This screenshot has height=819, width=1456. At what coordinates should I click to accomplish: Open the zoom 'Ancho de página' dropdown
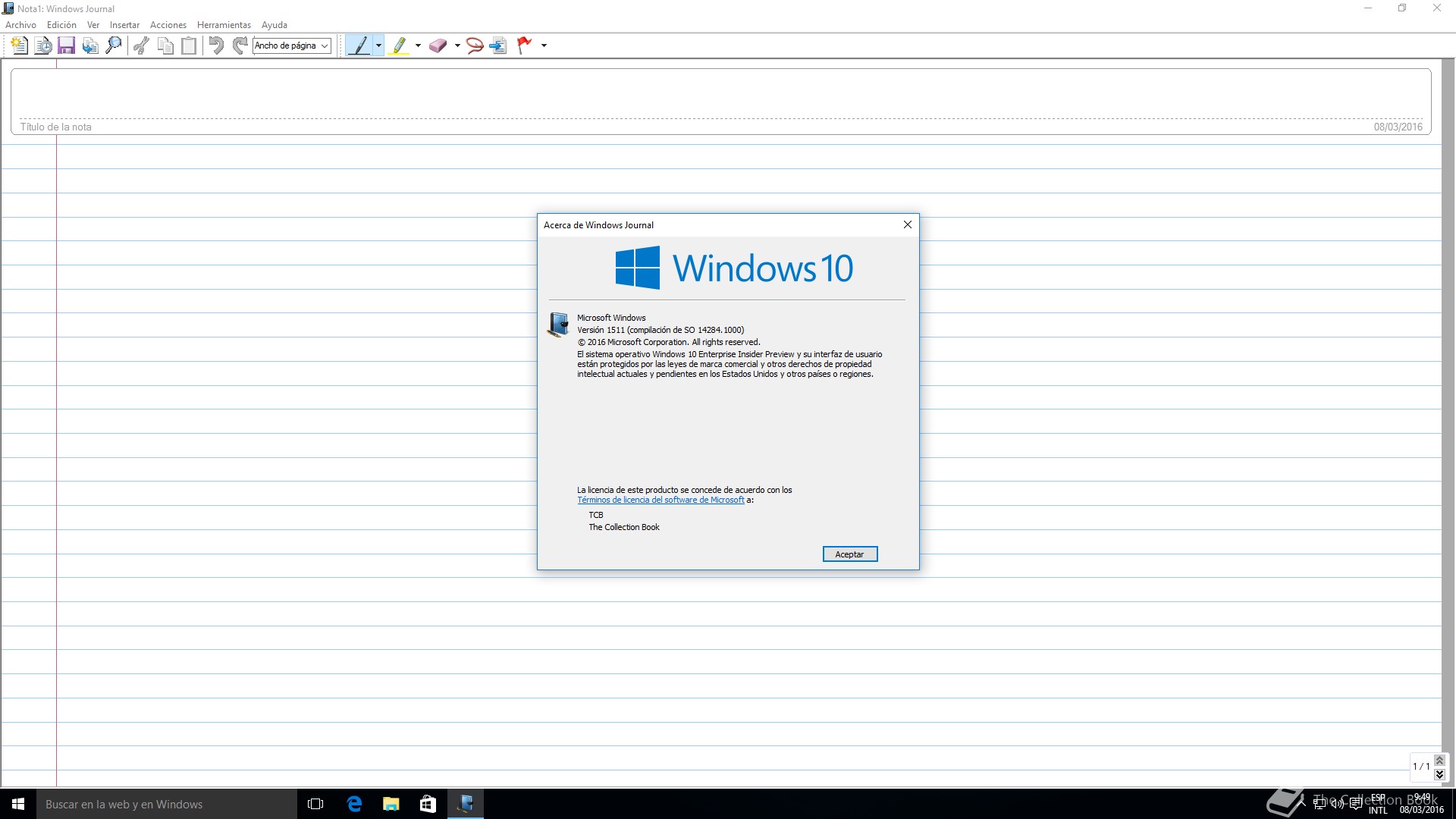pyautogui.click(x=292, y=45)
